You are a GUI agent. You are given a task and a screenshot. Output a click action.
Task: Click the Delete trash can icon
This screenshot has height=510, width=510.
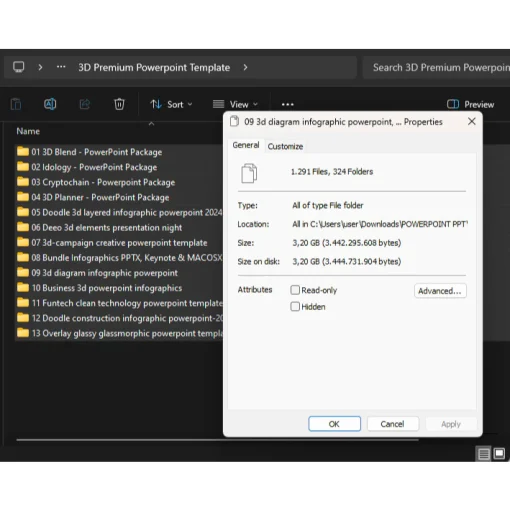(x=119, y=104)
